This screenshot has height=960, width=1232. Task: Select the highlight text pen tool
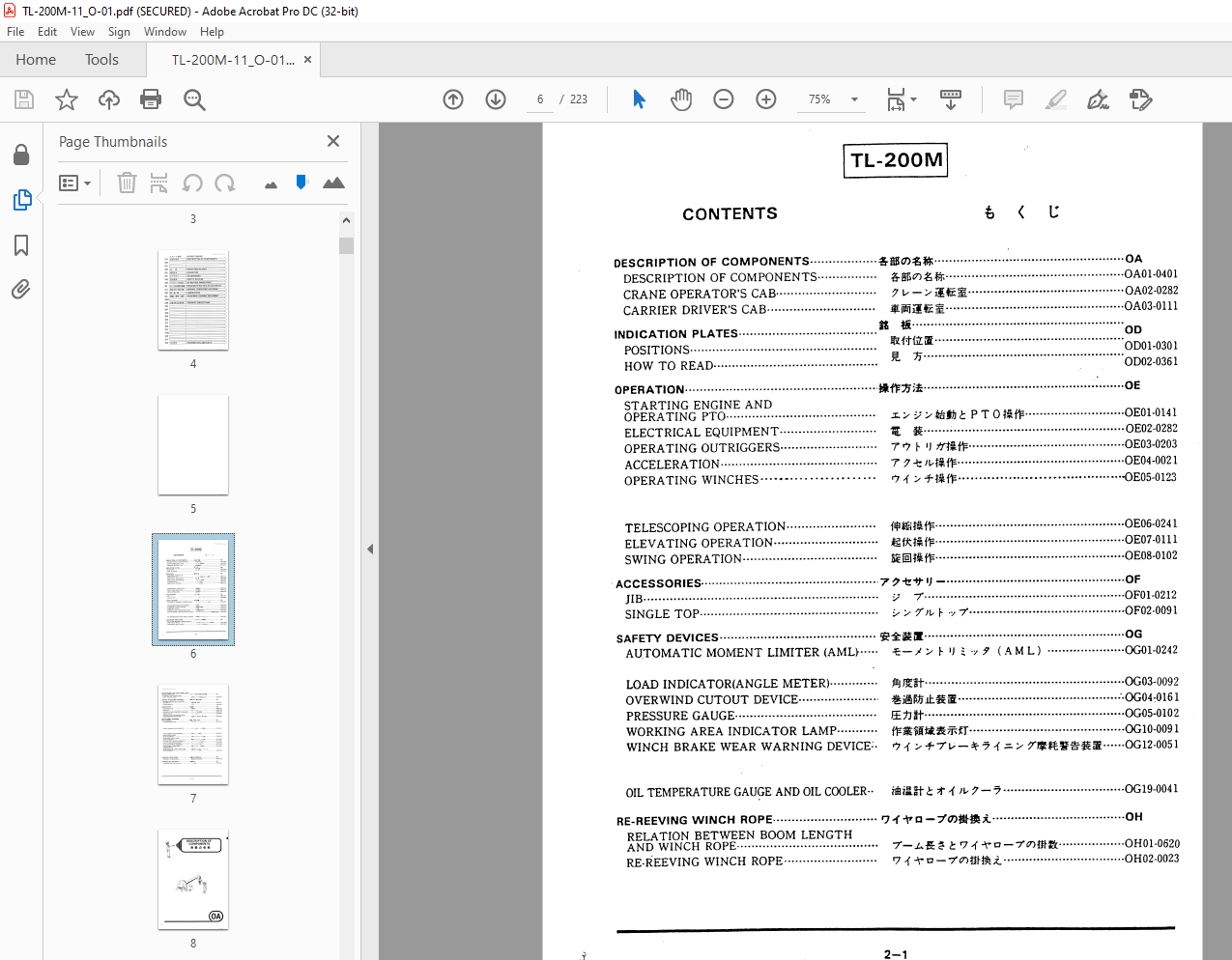click(x=1056, y=99)
